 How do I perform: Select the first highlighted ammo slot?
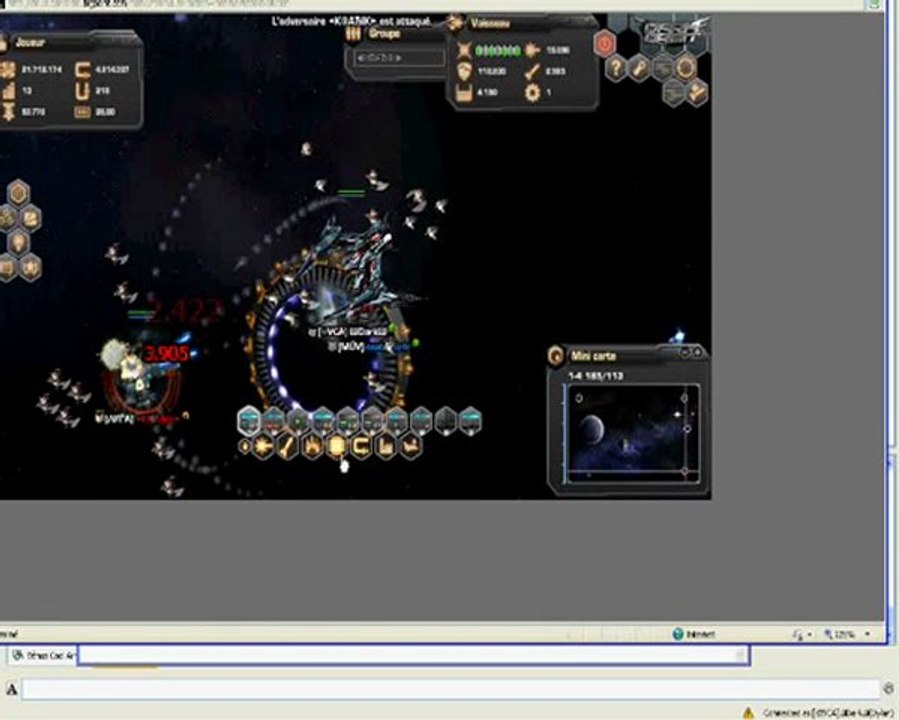(x=249, y=421)
